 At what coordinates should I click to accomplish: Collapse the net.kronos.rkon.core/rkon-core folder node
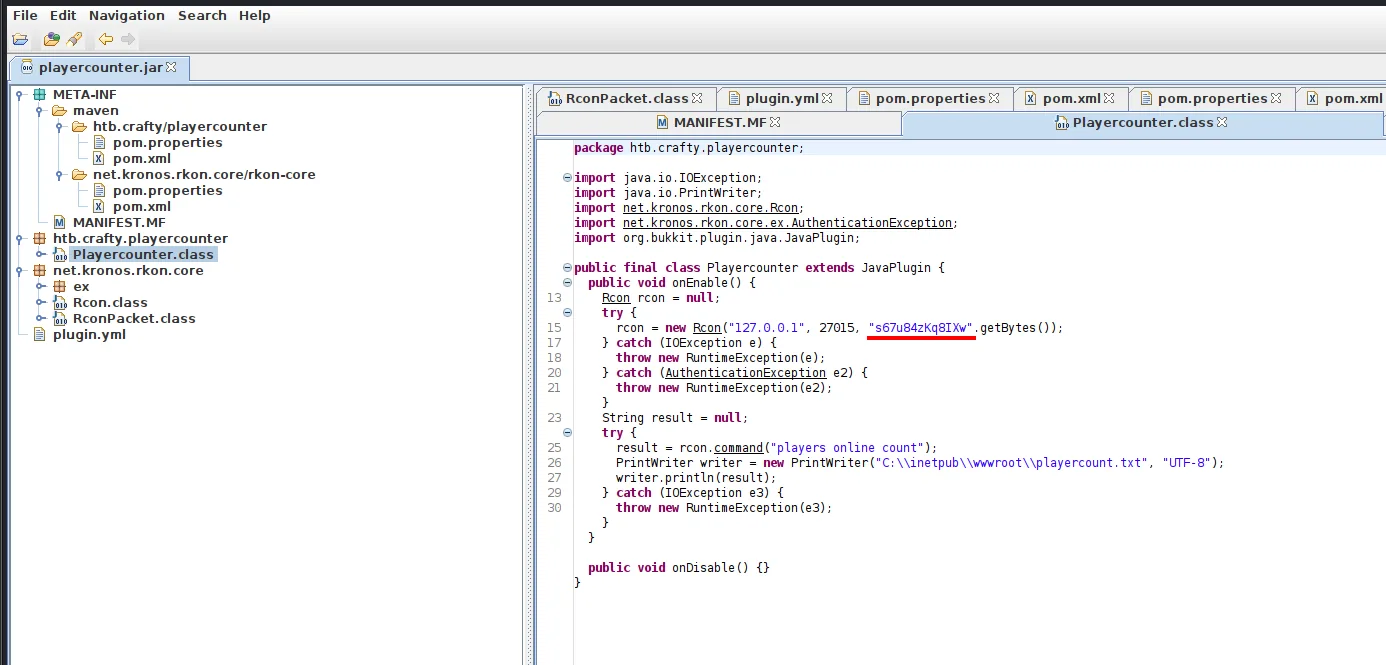60,174
